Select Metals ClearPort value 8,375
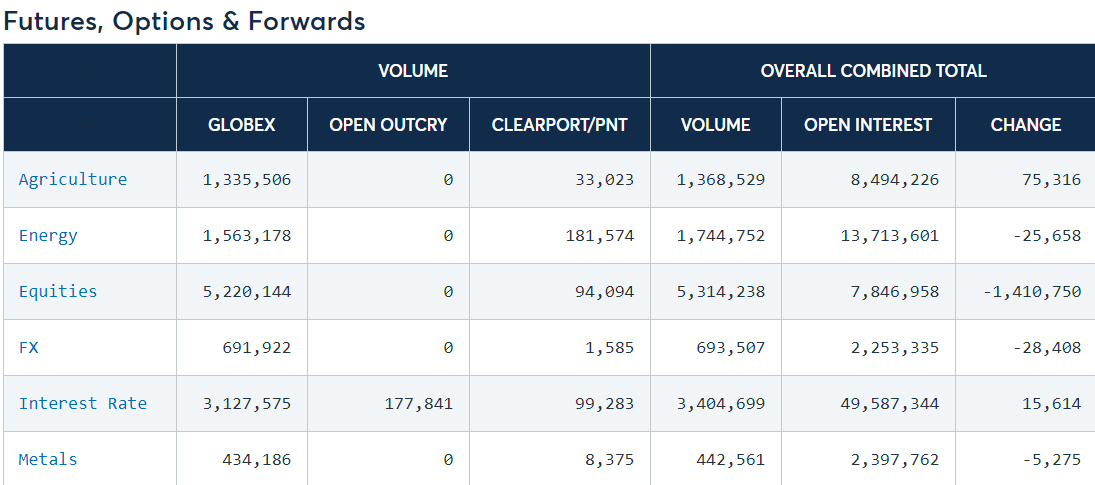Image resolution: width=1095 pixels, height=485 pixels. point(610,459)
